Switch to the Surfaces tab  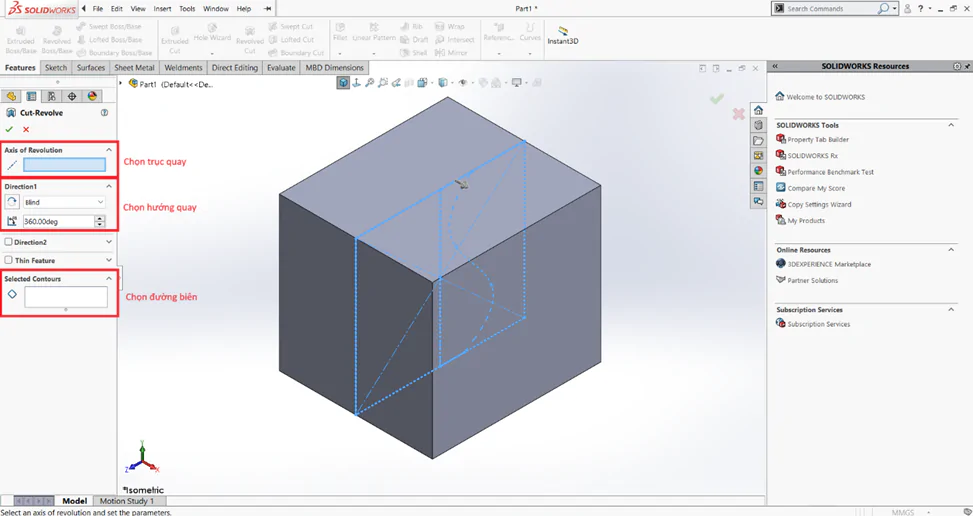click(91, 68)
